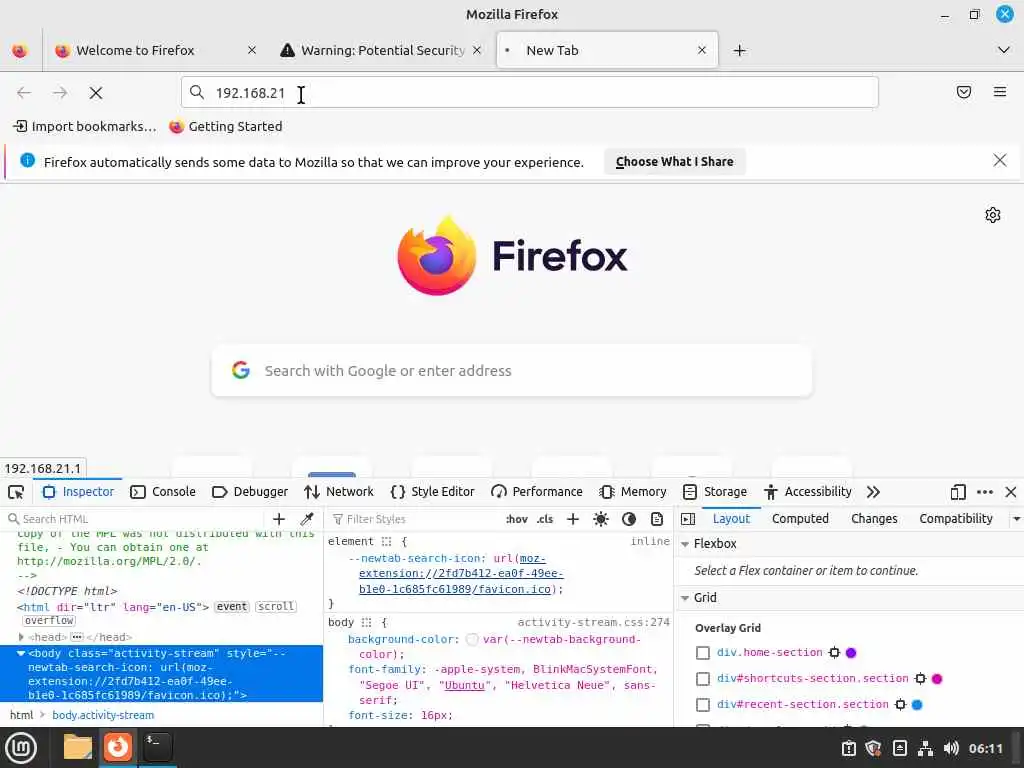This screenshot has width=1024, height=768.
Task: Select the Layout sidebar tab
Action: 731,519
